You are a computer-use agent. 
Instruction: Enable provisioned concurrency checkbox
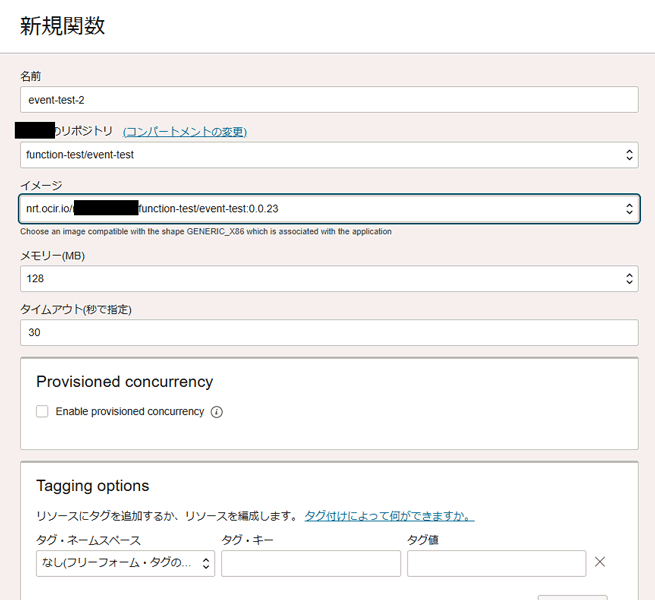pos(42,411)
